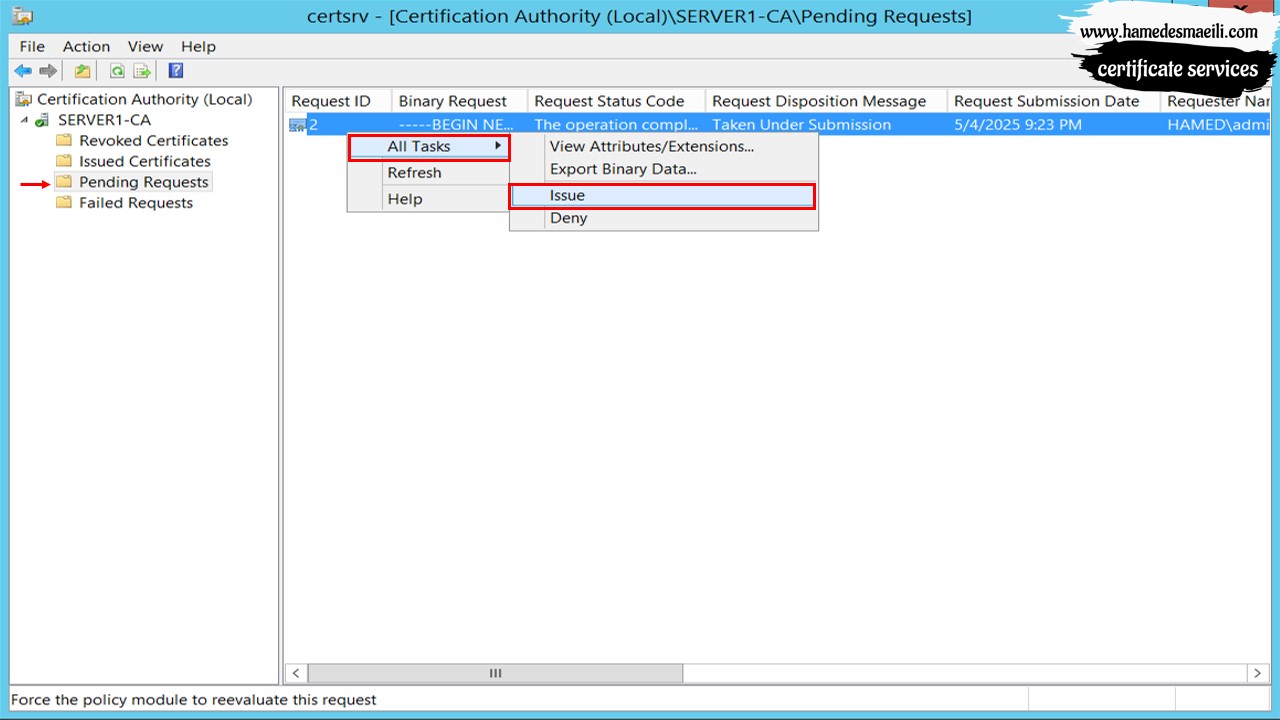Open the All Tasks submenu
The height and width of the screenshot is (720, 1280).
pos(429,147)
